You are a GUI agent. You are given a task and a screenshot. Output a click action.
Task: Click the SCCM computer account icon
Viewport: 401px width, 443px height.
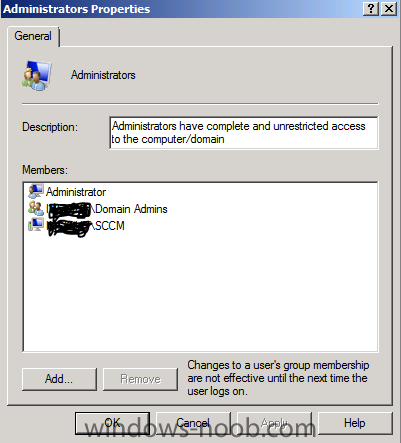[36, 225]
